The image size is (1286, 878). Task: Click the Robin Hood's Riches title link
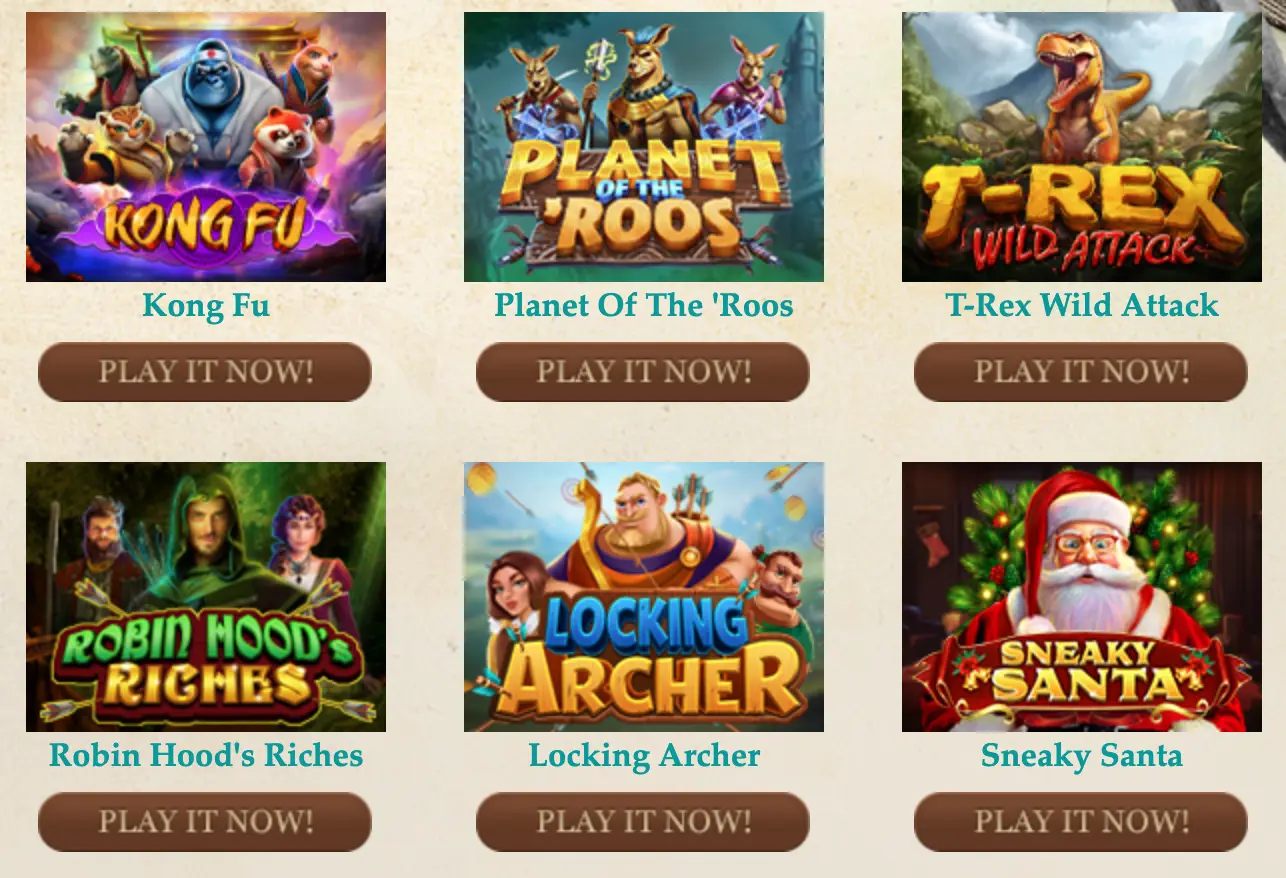[x=206, y=755]
